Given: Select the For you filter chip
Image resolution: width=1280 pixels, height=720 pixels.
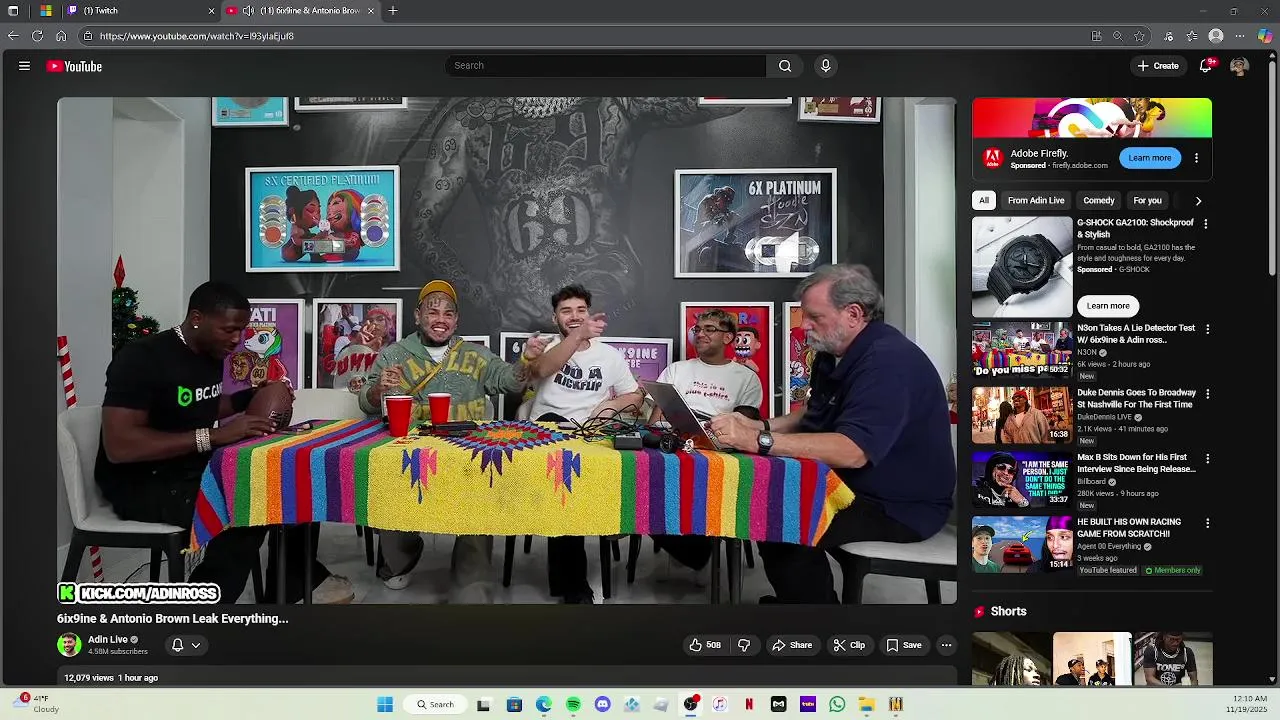Looking at the screenshot, I should pos(1147,201).
